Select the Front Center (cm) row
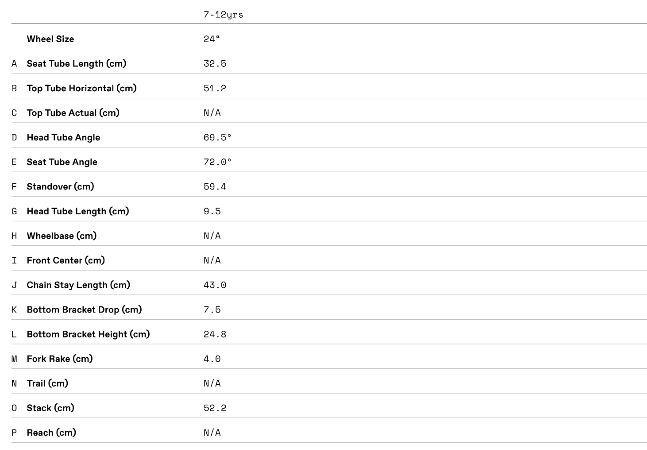The width and height of the screenshot is (647, 450). coord(65,260)
